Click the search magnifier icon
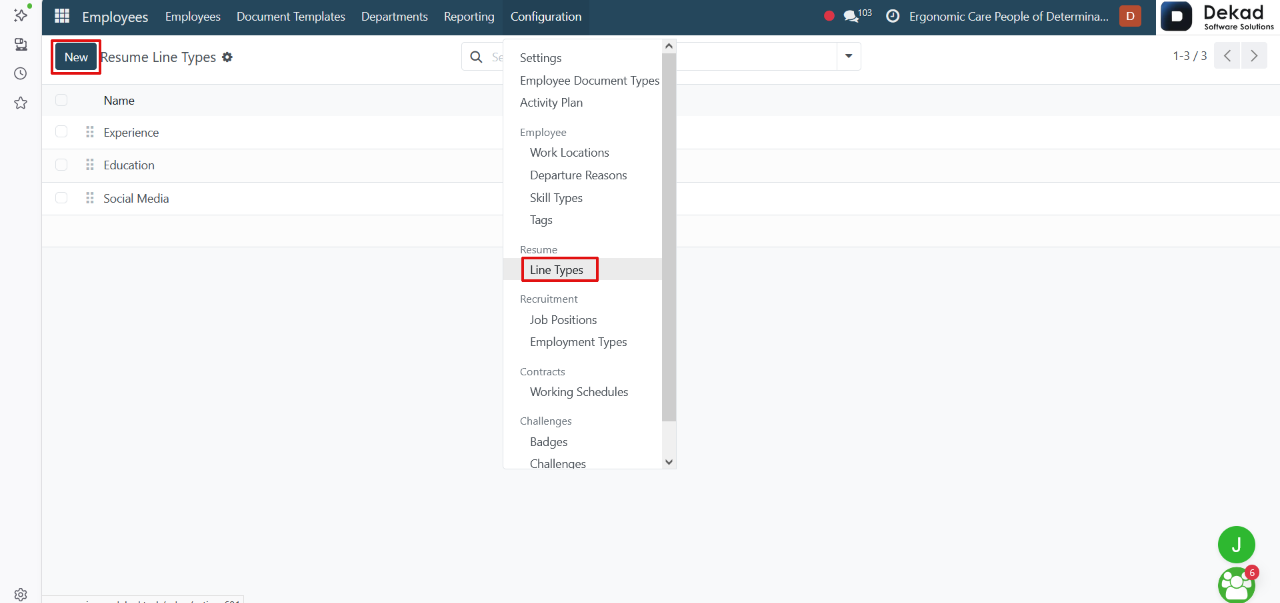This screenshot has width=1280, height=603. click(477, 57)
